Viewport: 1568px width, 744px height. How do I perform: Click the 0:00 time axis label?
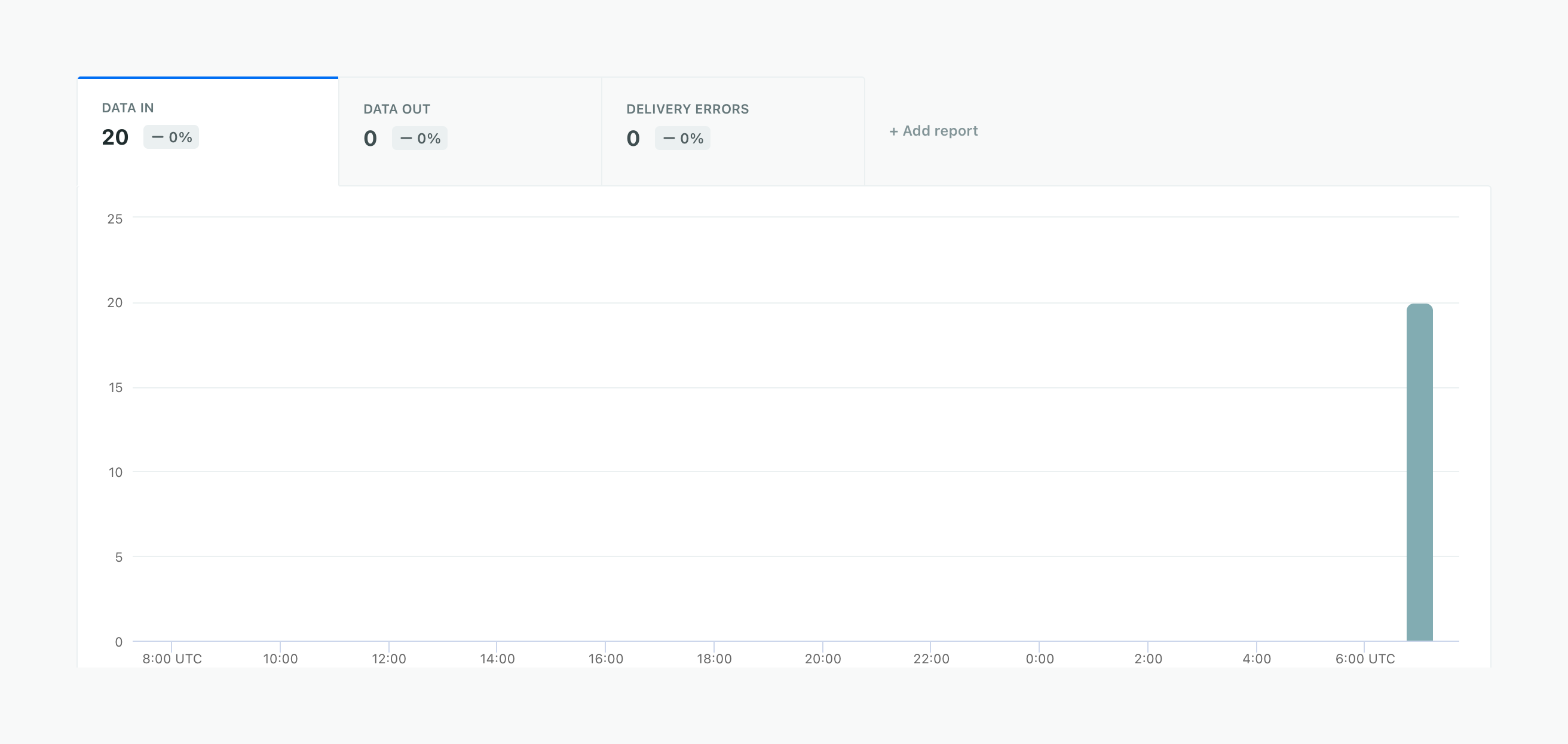tap(1039, 659)
